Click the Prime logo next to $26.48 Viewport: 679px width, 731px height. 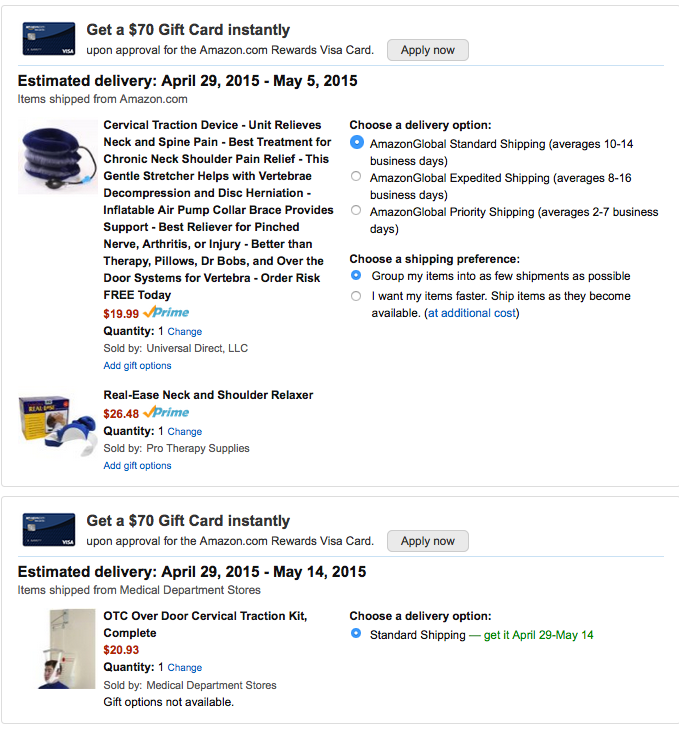pyautogui.click(x=166, y=413)
